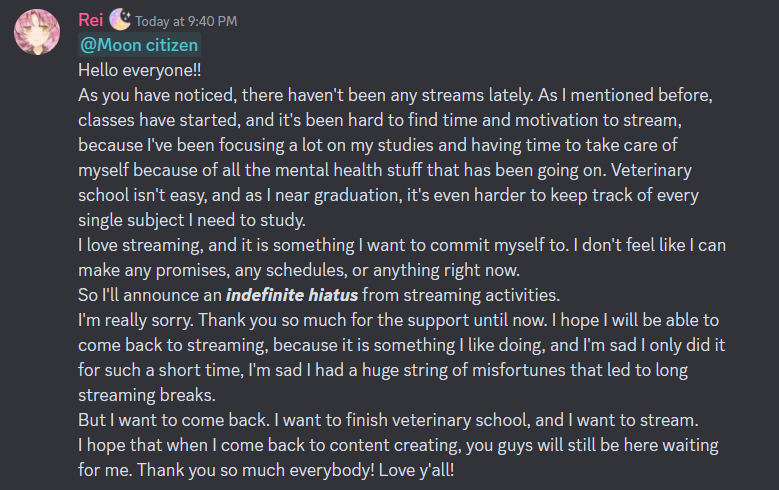779x490 pixels.
Task: Click the phrase I'm really sorry
Action: pyautogui.click(x=136, y=321)
